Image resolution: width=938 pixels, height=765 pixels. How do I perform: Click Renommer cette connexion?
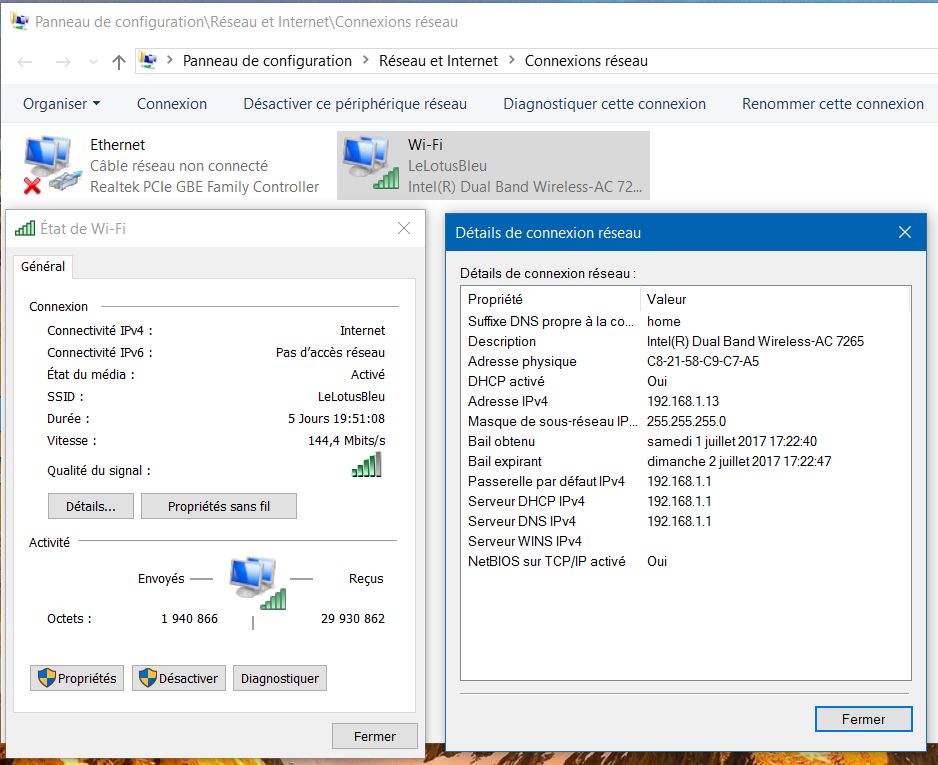pyautogui.click(x=832, y=104)
